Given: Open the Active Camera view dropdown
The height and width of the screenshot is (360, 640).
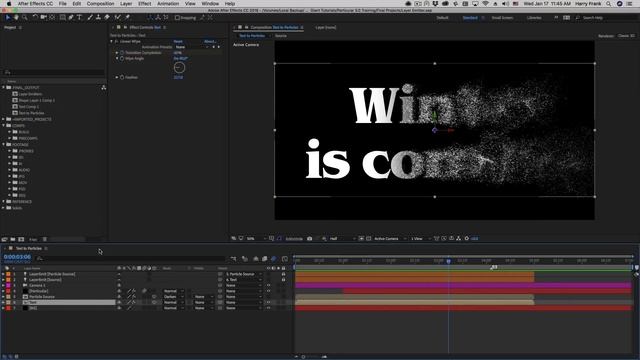Looking at the screenshot, I should [390, 238].
